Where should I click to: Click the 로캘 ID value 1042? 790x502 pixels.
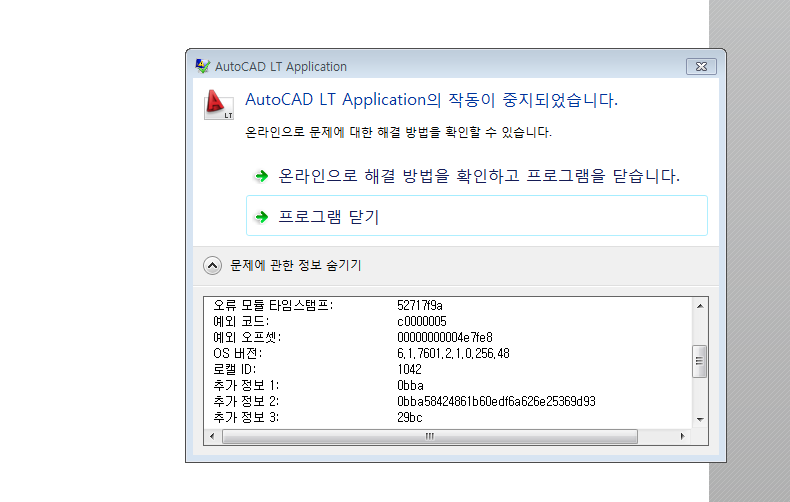click(x=410, y=369)
